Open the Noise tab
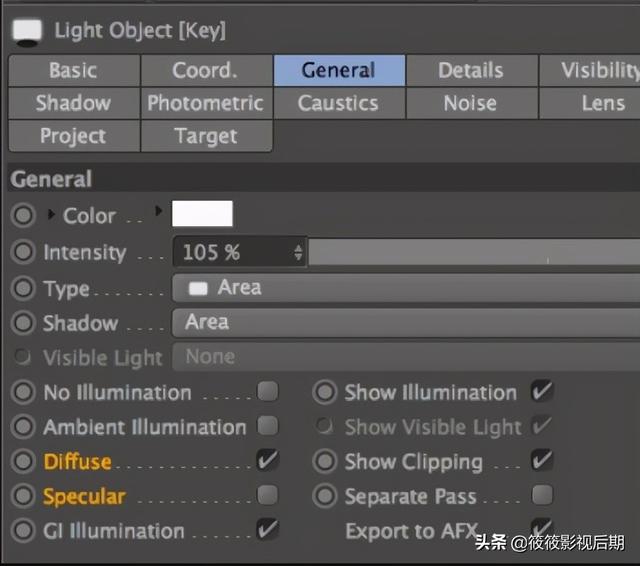 pos(471,103)
